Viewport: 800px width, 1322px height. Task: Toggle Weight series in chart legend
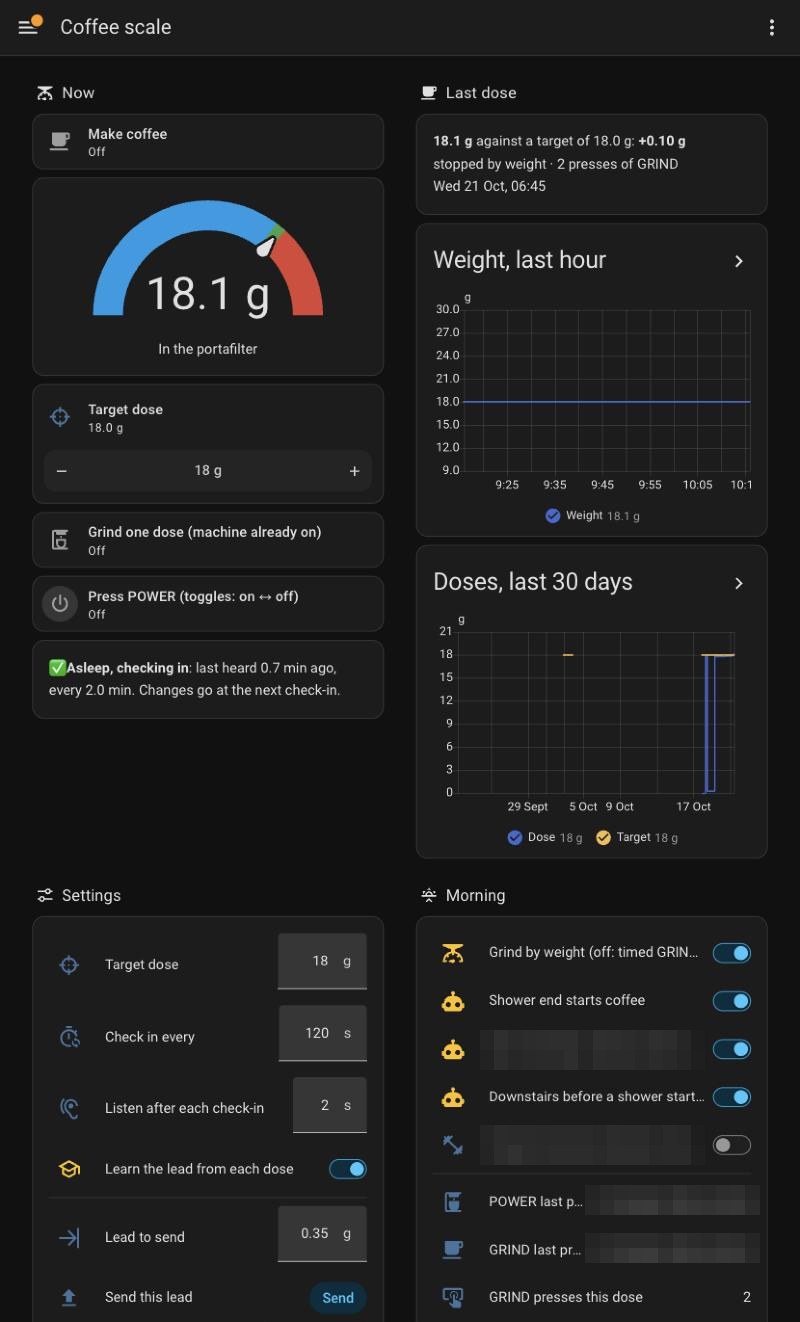[x=592, y=516]
